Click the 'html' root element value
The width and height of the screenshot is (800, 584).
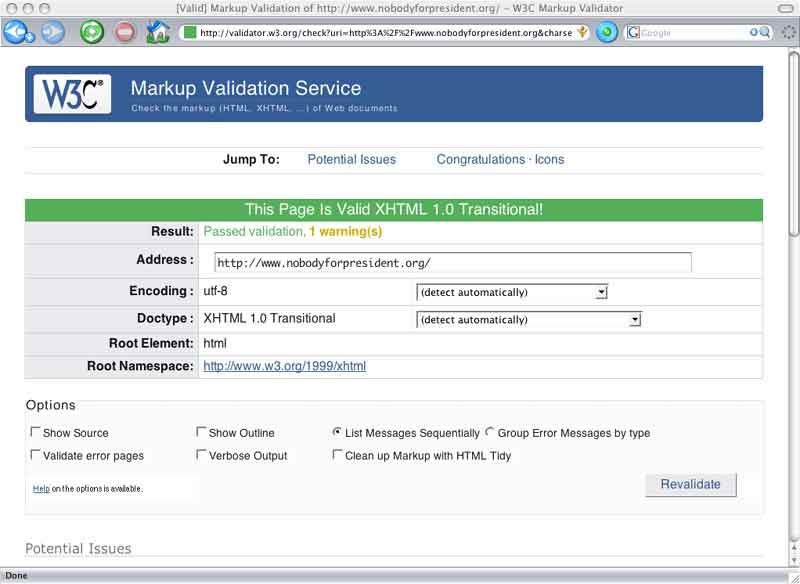pyautogui.click(x=215, y=343)
